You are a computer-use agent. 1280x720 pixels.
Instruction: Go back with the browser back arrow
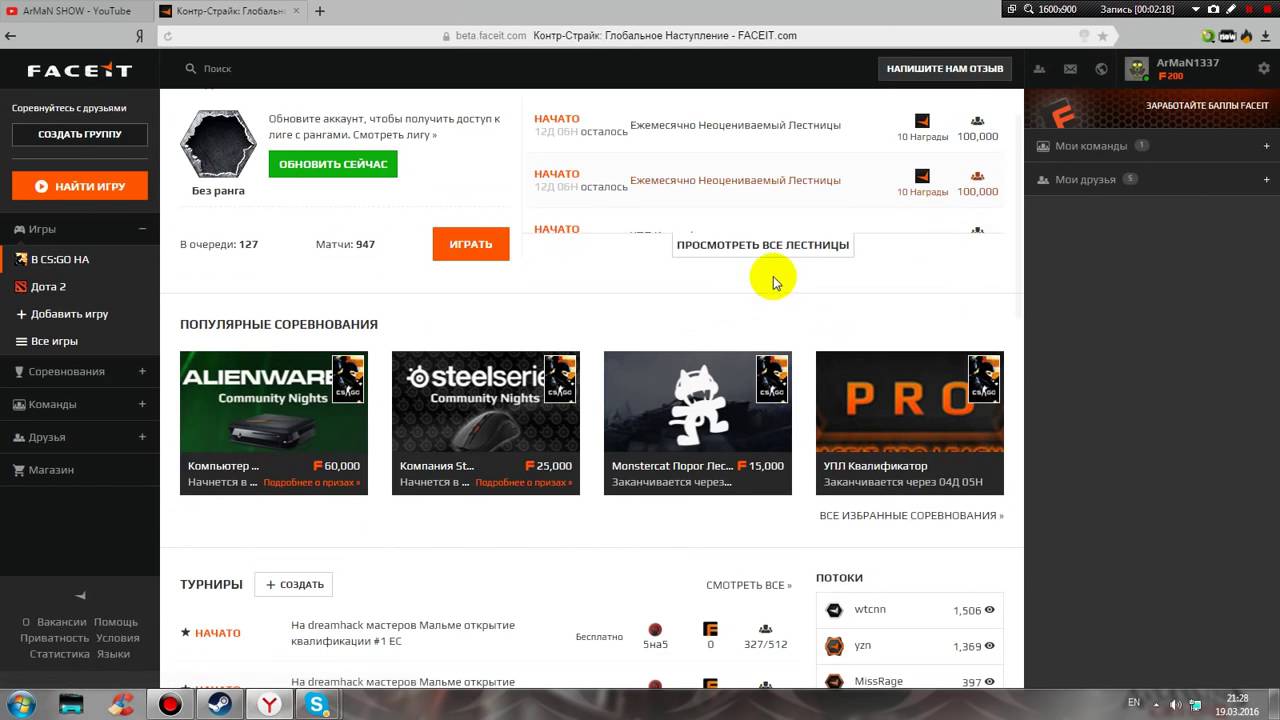point(11,35)
